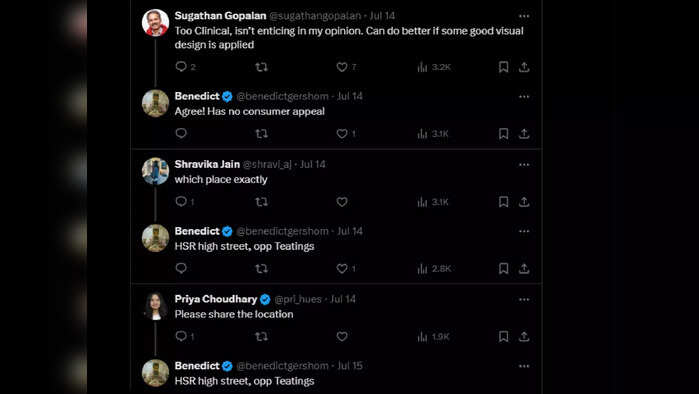This screenshot has height=394, width=699.
Task: Open more options on Sugathan Gopalan's tweet
Action: 524,16
